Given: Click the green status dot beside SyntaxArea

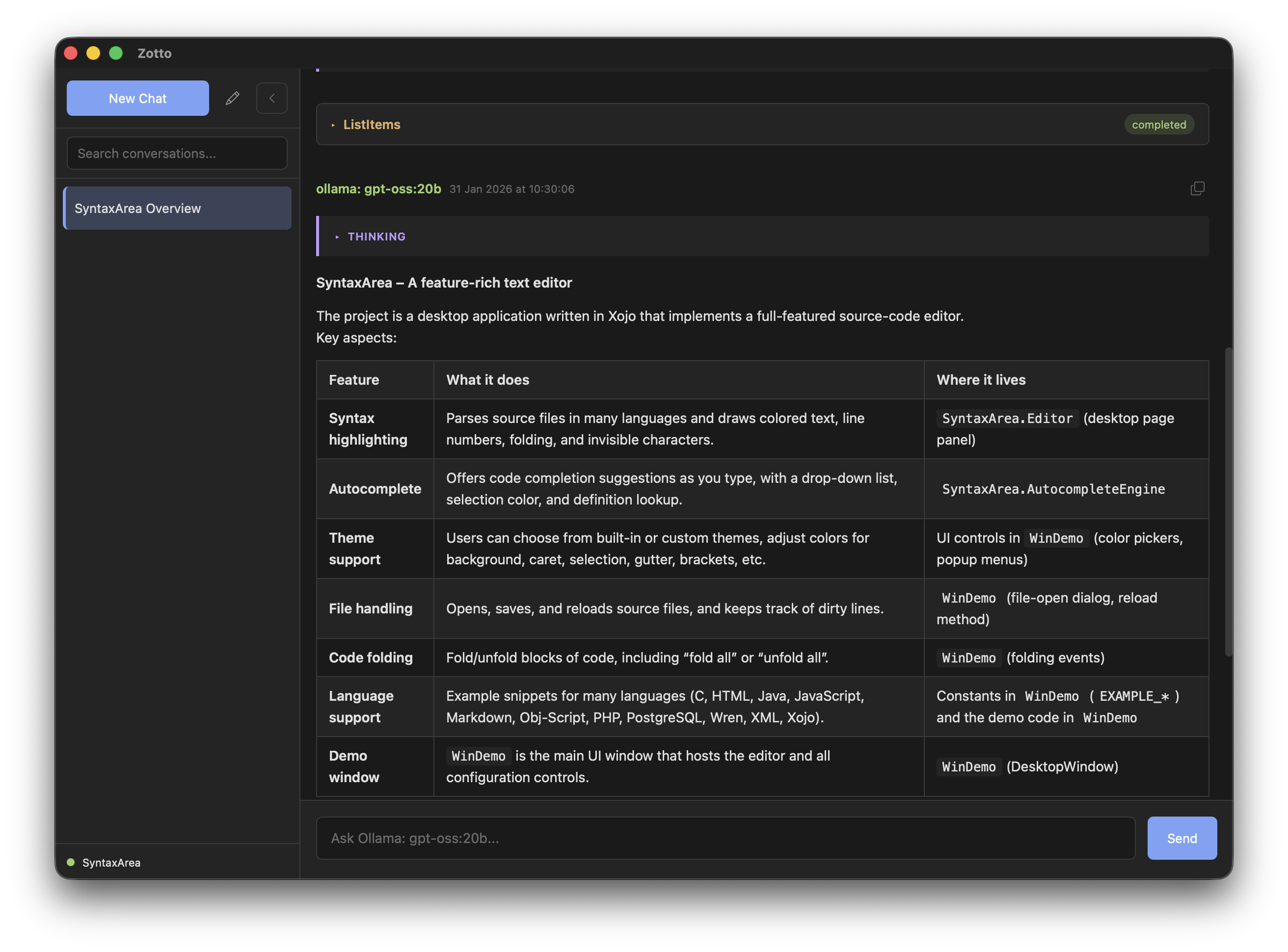Looking at the screenshot, I should (x=71, y=862).
